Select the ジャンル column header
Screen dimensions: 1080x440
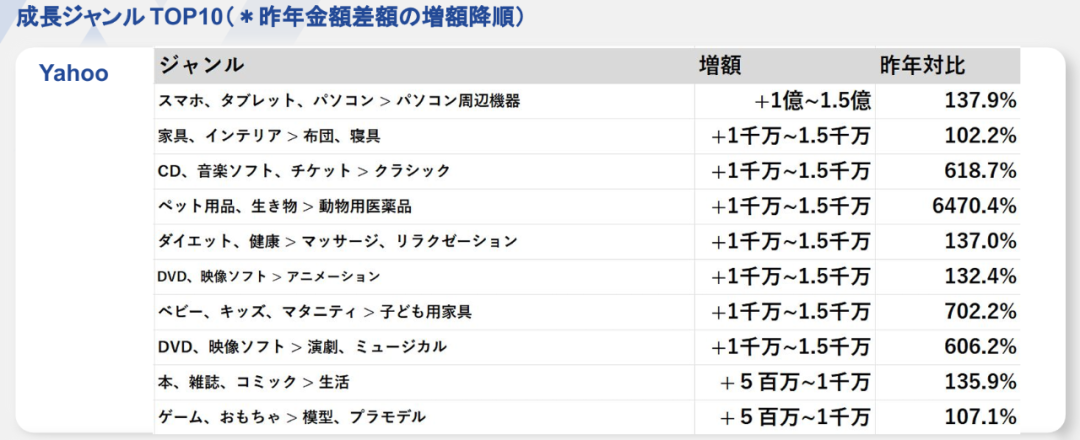coord(202,66)
